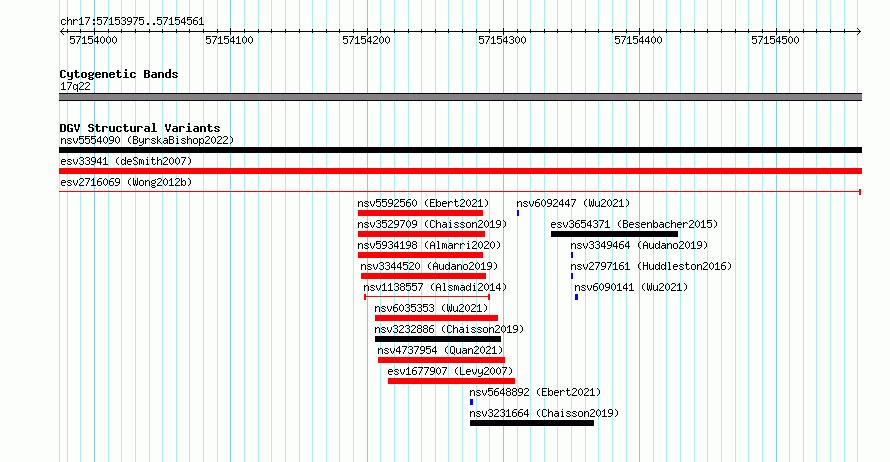Click the red bar under nsv5934198
Image resolution: width=890 pixels, height=462 pixels.
[420, 255]
